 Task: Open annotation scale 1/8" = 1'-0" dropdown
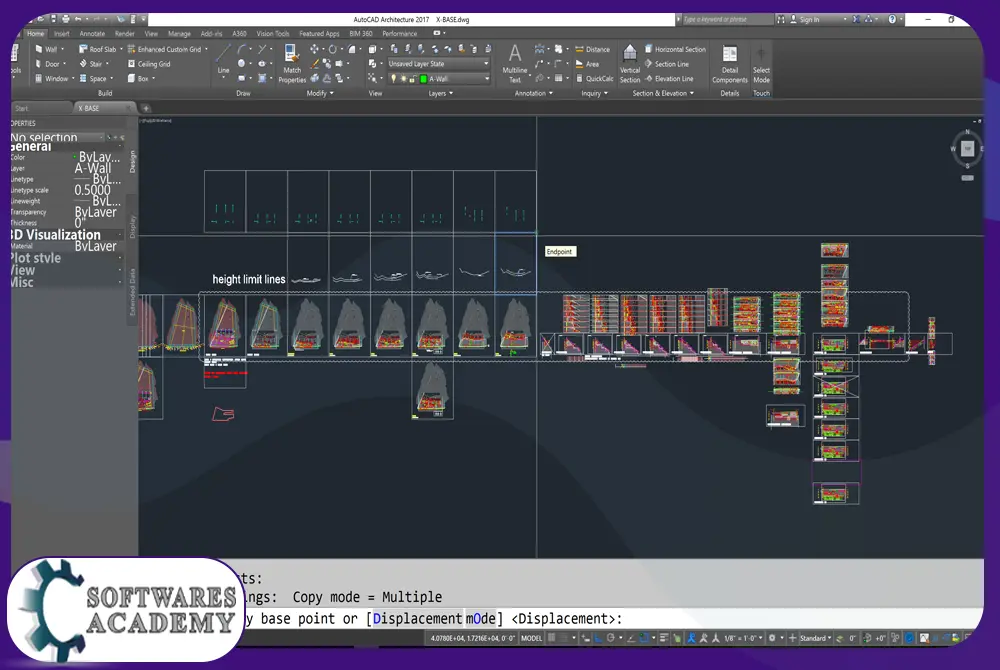tap(742, 638)
